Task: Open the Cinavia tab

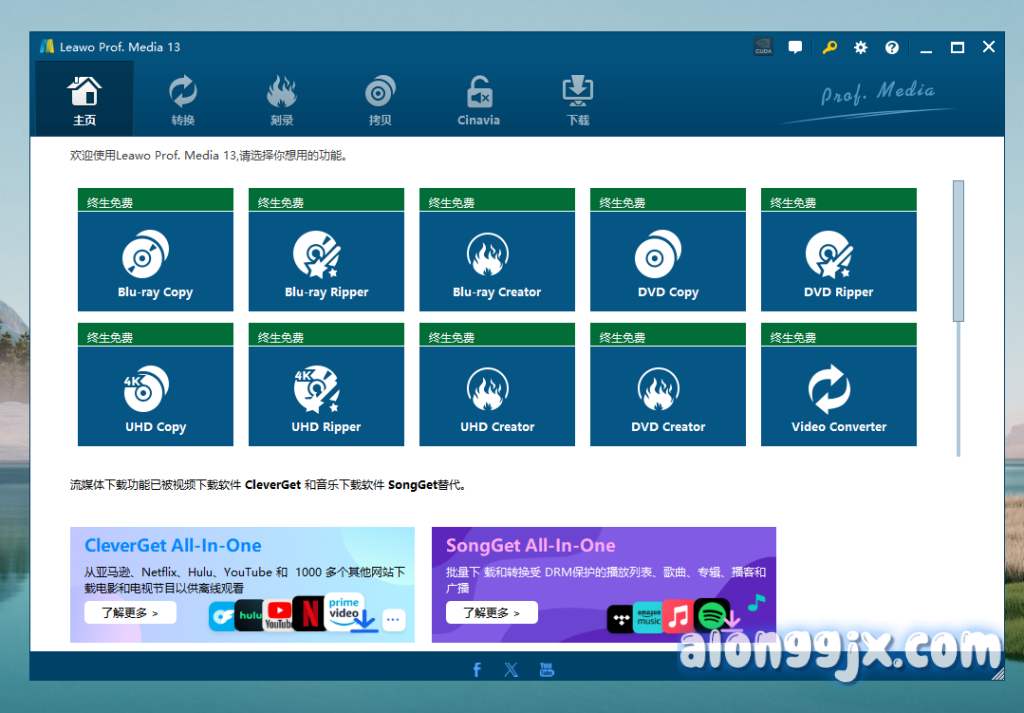Action: point(478,100)
